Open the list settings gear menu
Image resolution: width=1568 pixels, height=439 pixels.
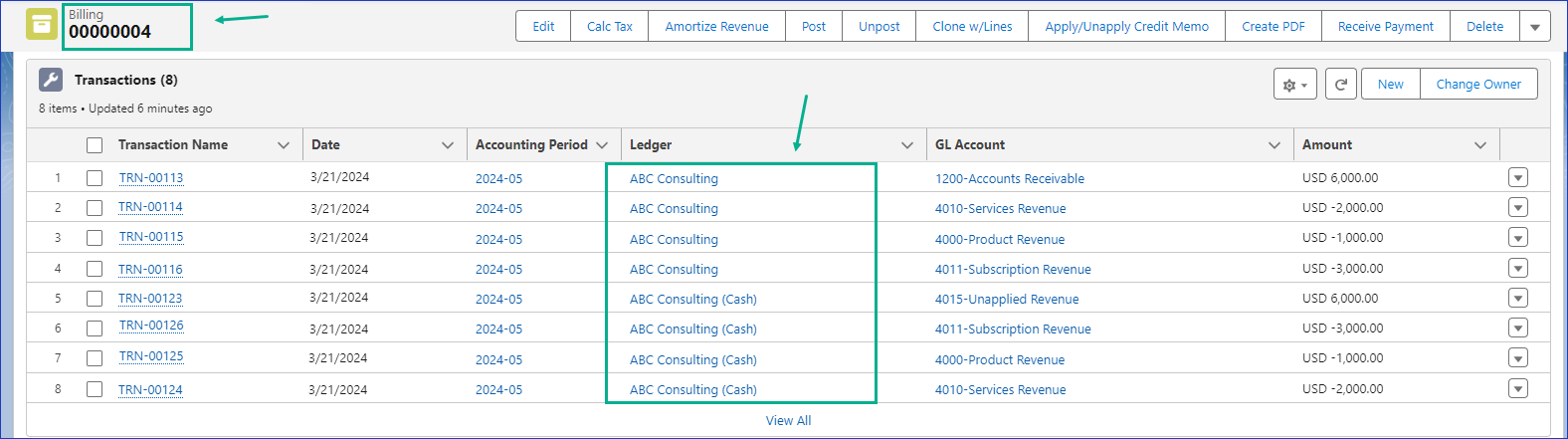[1294, 85]
